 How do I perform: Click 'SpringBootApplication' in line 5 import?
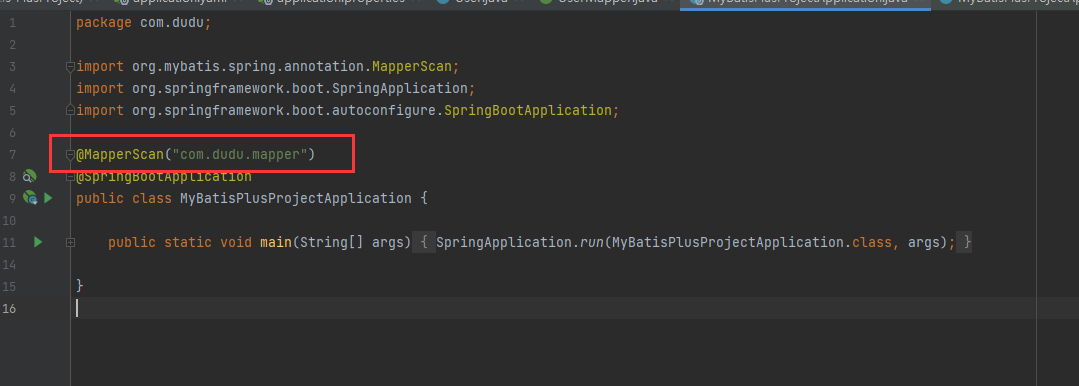tap(528, 110)
